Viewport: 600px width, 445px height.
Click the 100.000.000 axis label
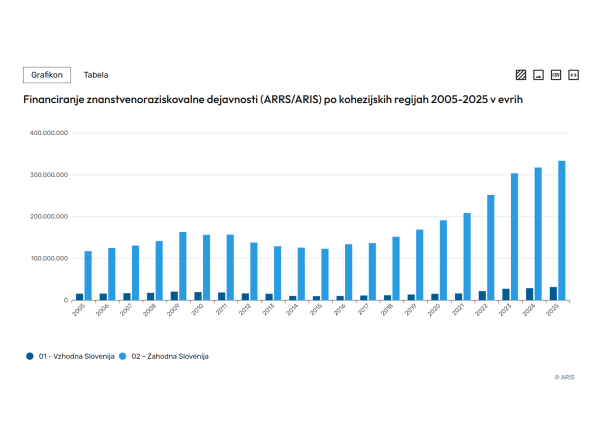(x=49, y=258)
